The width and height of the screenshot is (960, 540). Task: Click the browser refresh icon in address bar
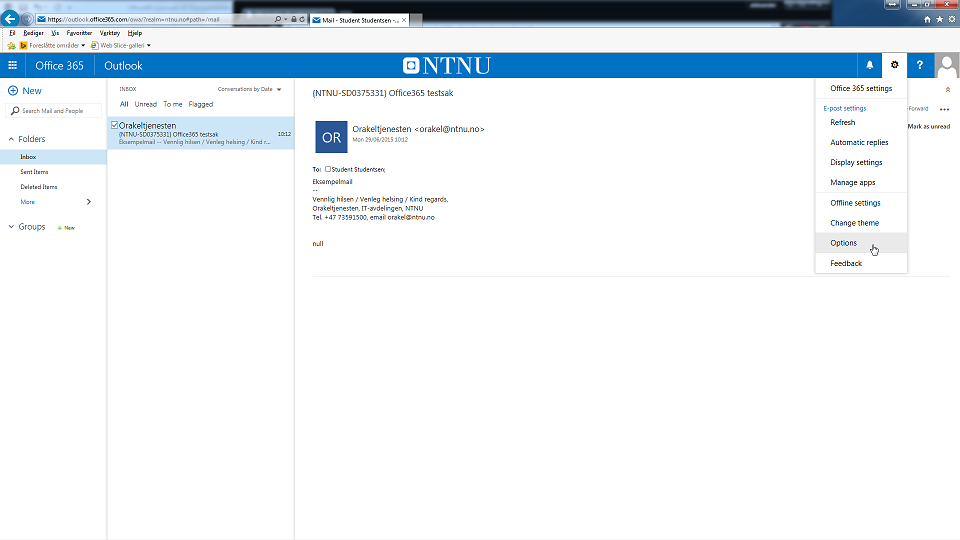302,20
